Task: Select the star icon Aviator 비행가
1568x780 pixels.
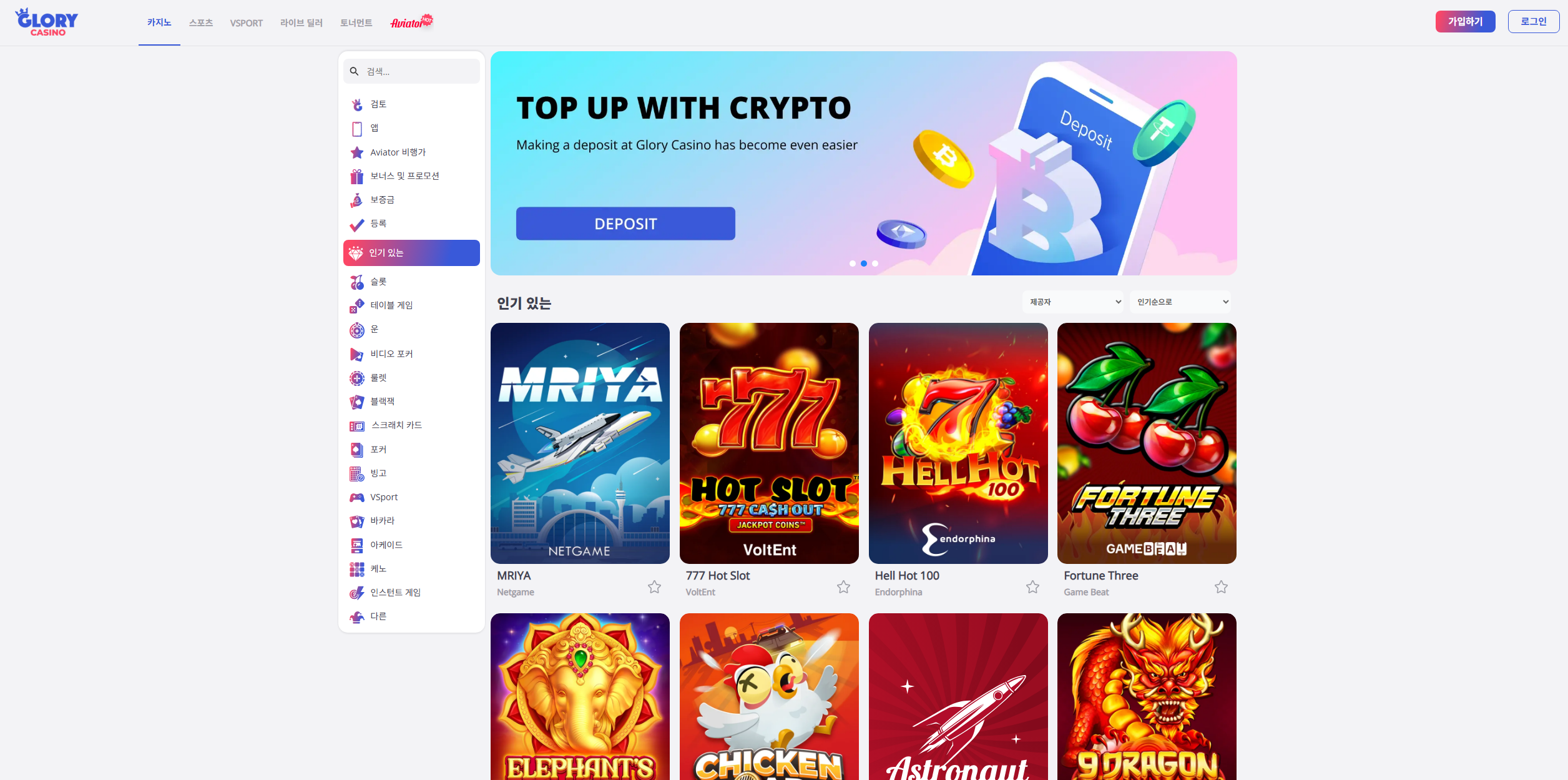Action: tap(356, 152)
